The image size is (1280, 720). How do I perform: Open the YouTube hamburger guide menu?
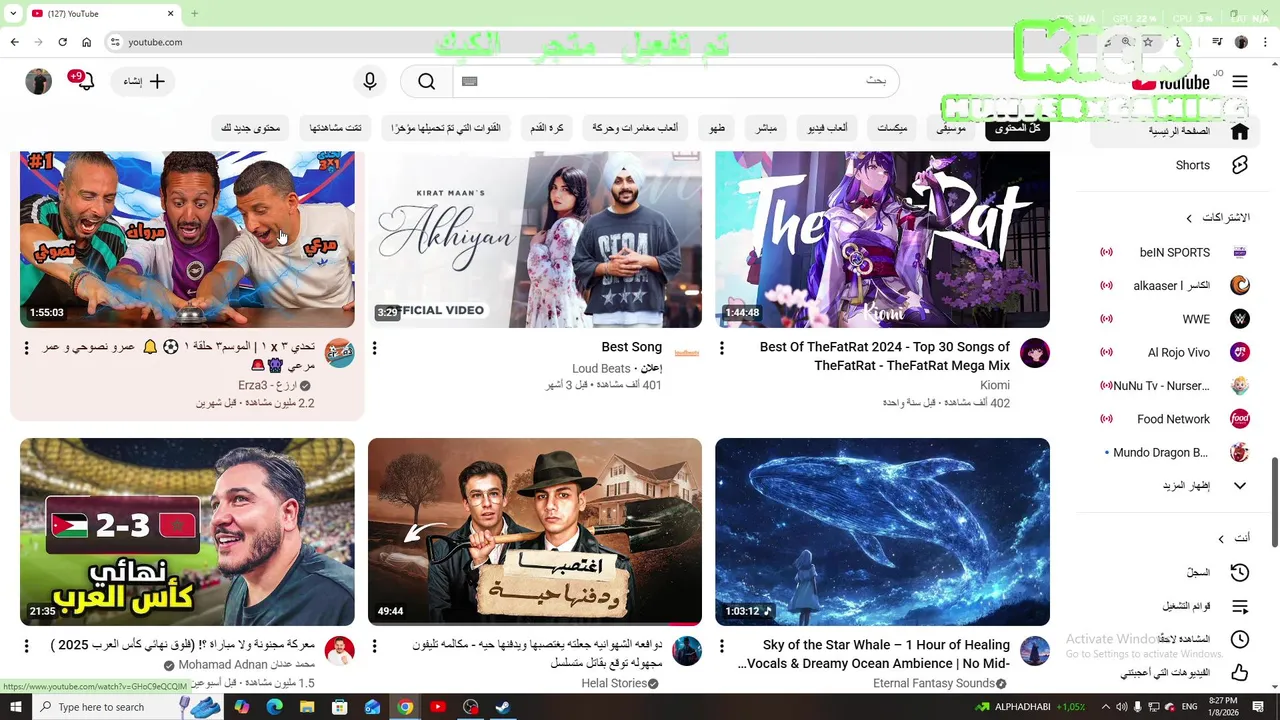(x=1240, y=82)
